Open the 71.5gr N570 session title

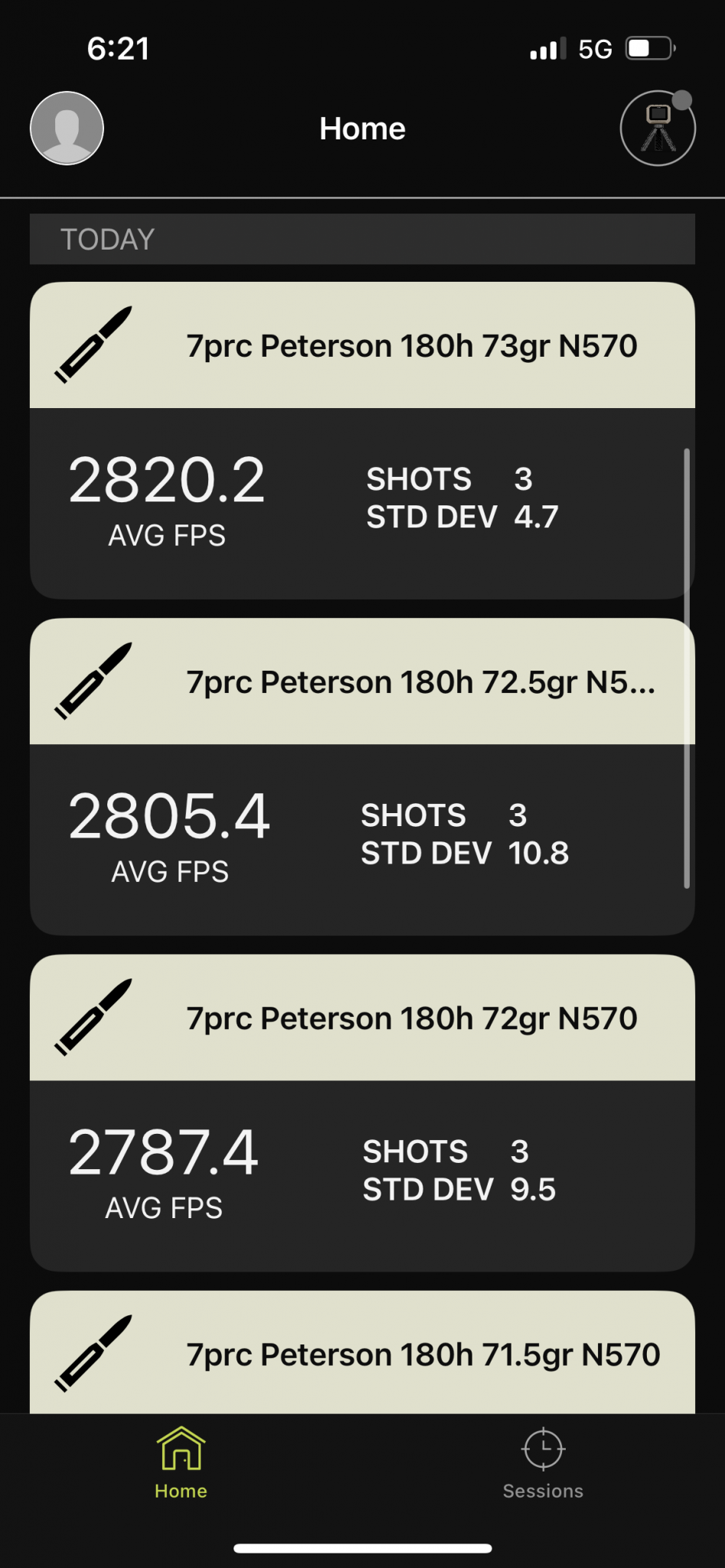[423, 1354]
